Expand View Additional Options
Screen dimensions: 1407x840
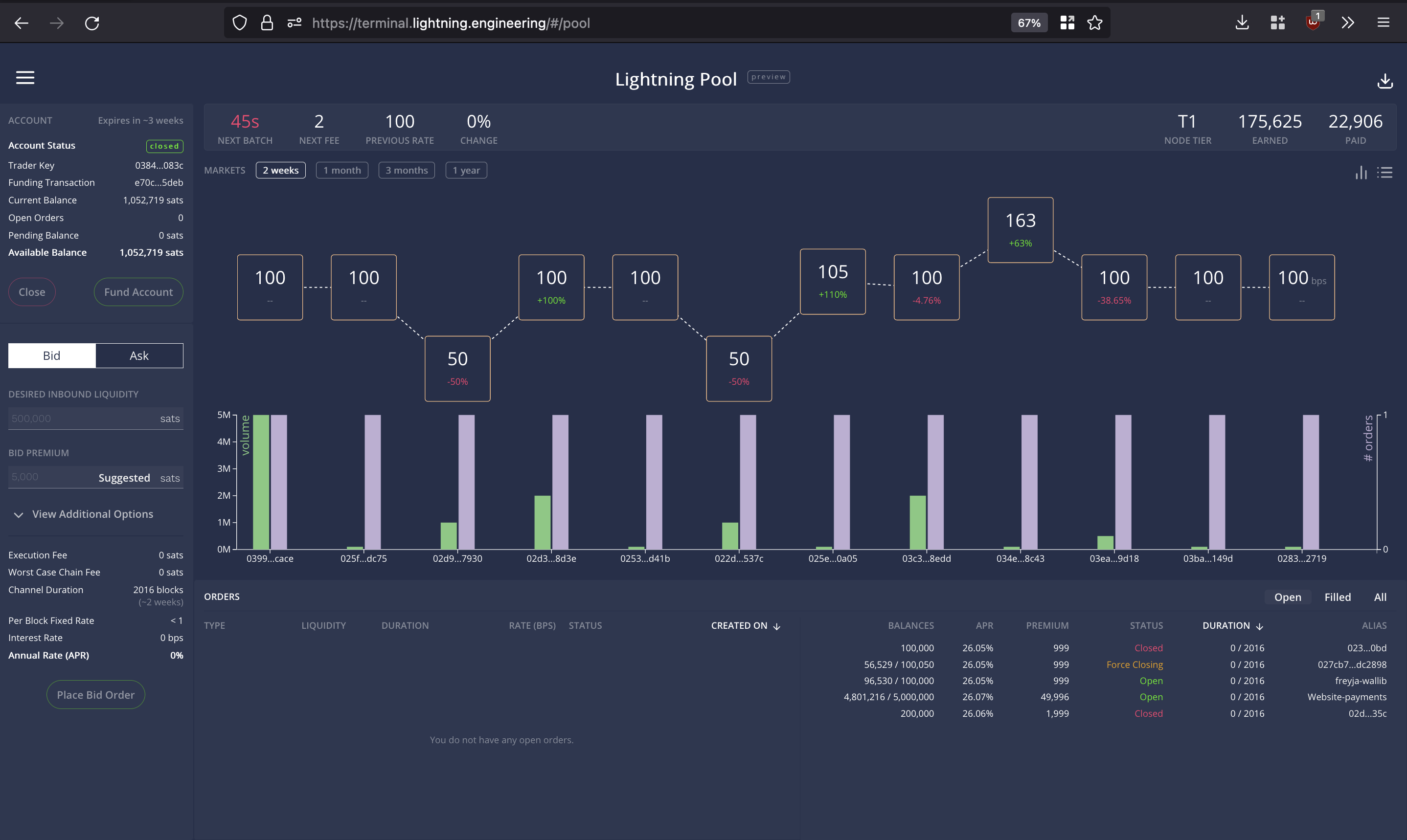(x=92, y=514)
